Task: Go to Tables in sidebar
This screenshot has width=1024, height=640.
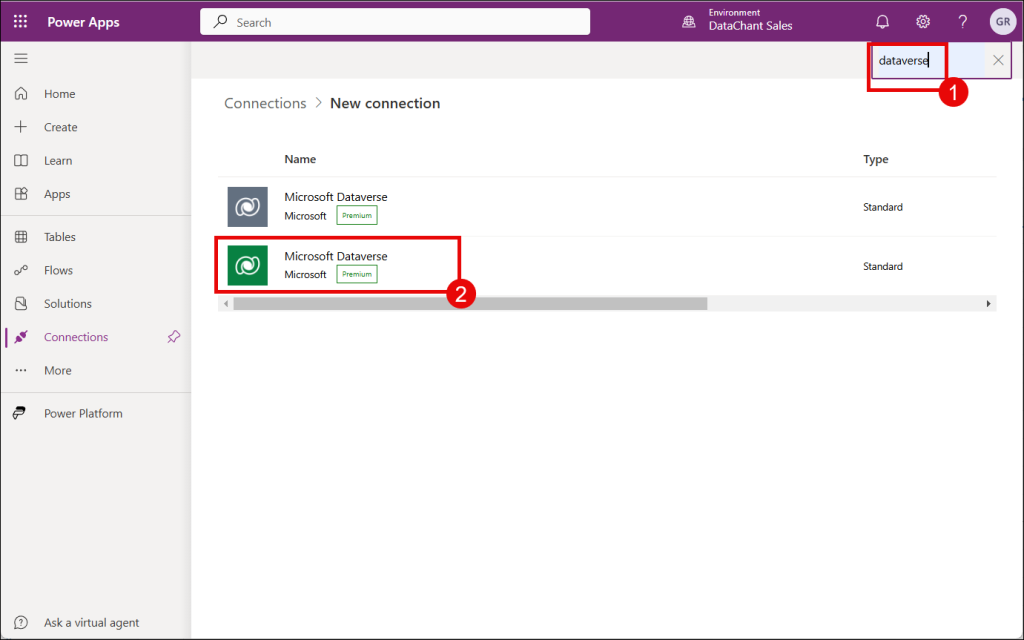Action: [x=59, y=237]
